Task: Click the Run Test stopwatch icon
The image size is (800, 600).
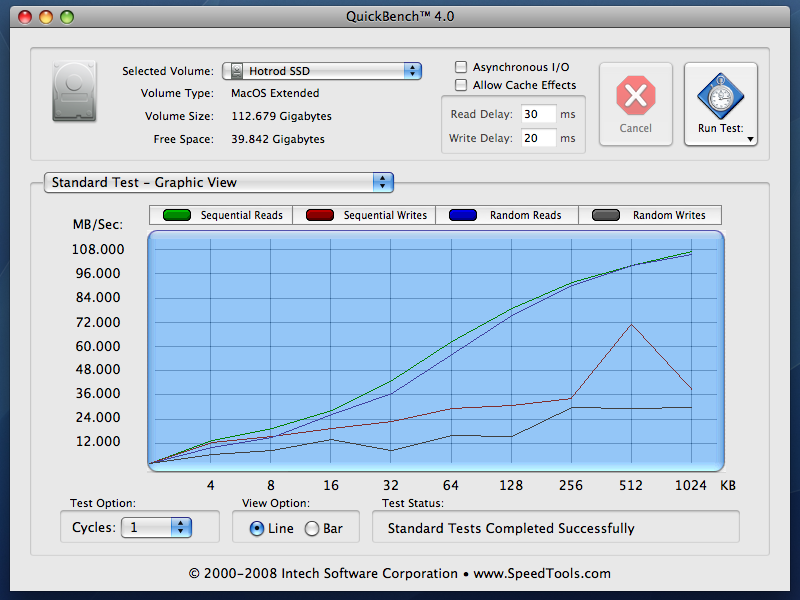Action: (x=720, y=96)
